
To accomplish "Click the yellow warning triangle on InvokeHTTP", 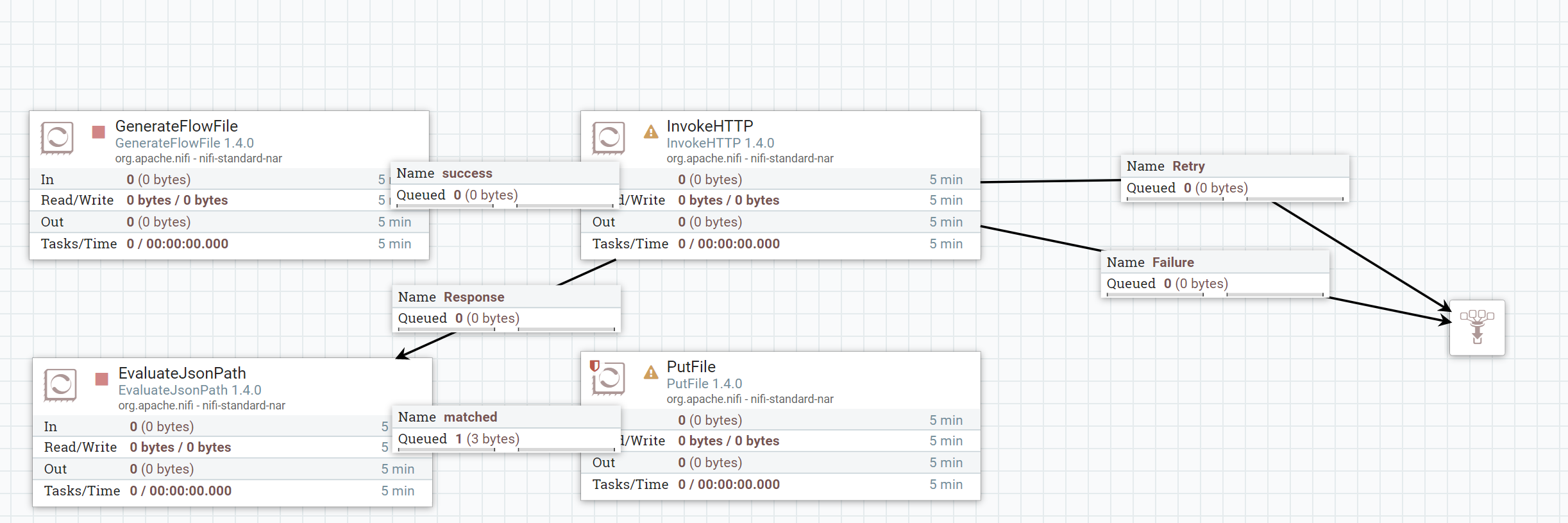I will point(651,132).
